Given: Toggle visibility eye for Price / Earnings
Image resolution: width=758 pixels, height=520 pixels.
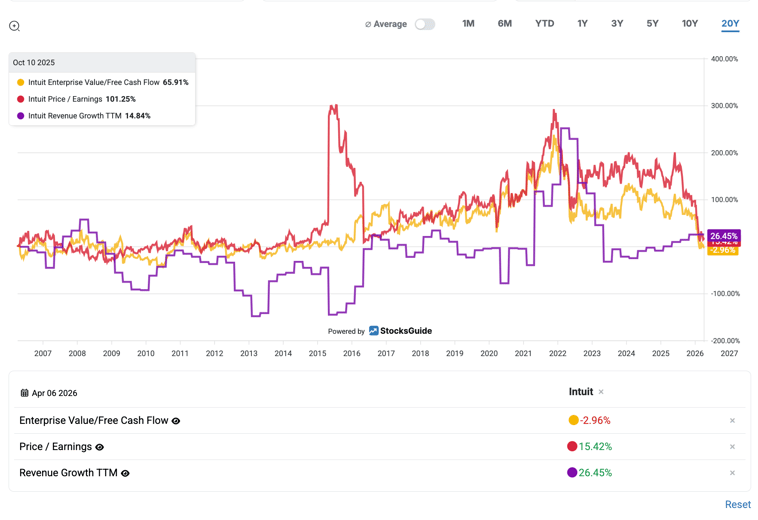Looking at the screenshot, I should click(100, 448).
